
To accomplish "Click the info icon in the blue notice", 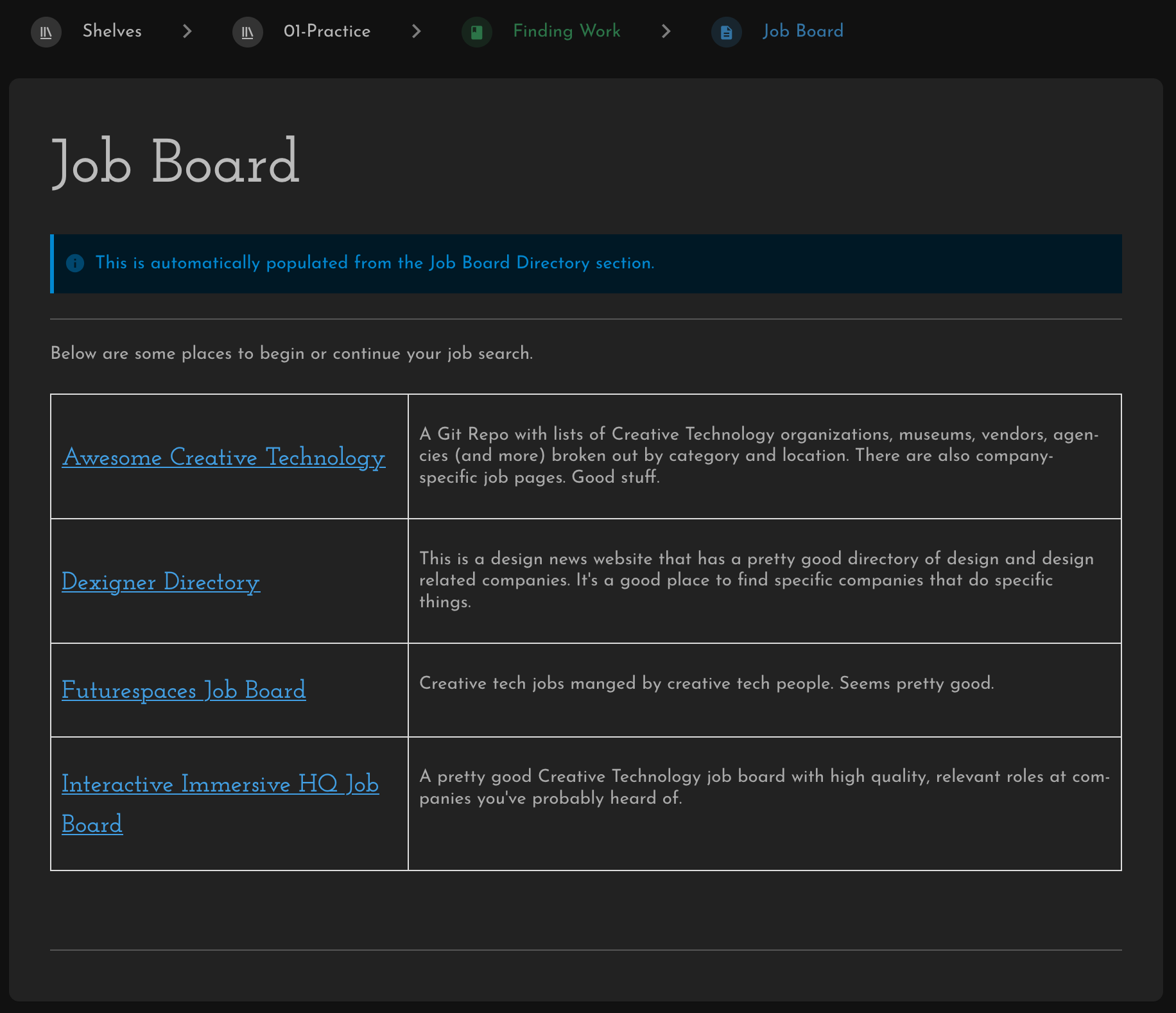I will coord(75,263).
